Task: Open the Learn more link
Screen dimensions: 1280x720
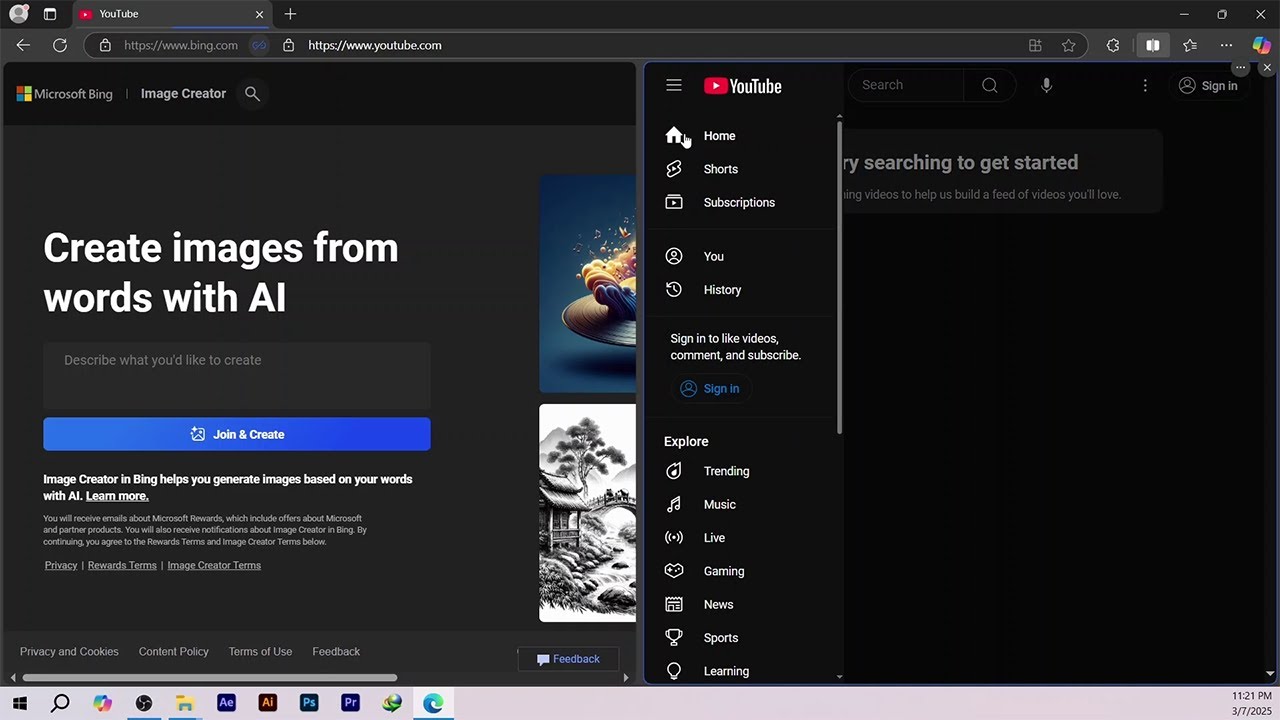Action: pyautogui.click(x=117, y=496)
